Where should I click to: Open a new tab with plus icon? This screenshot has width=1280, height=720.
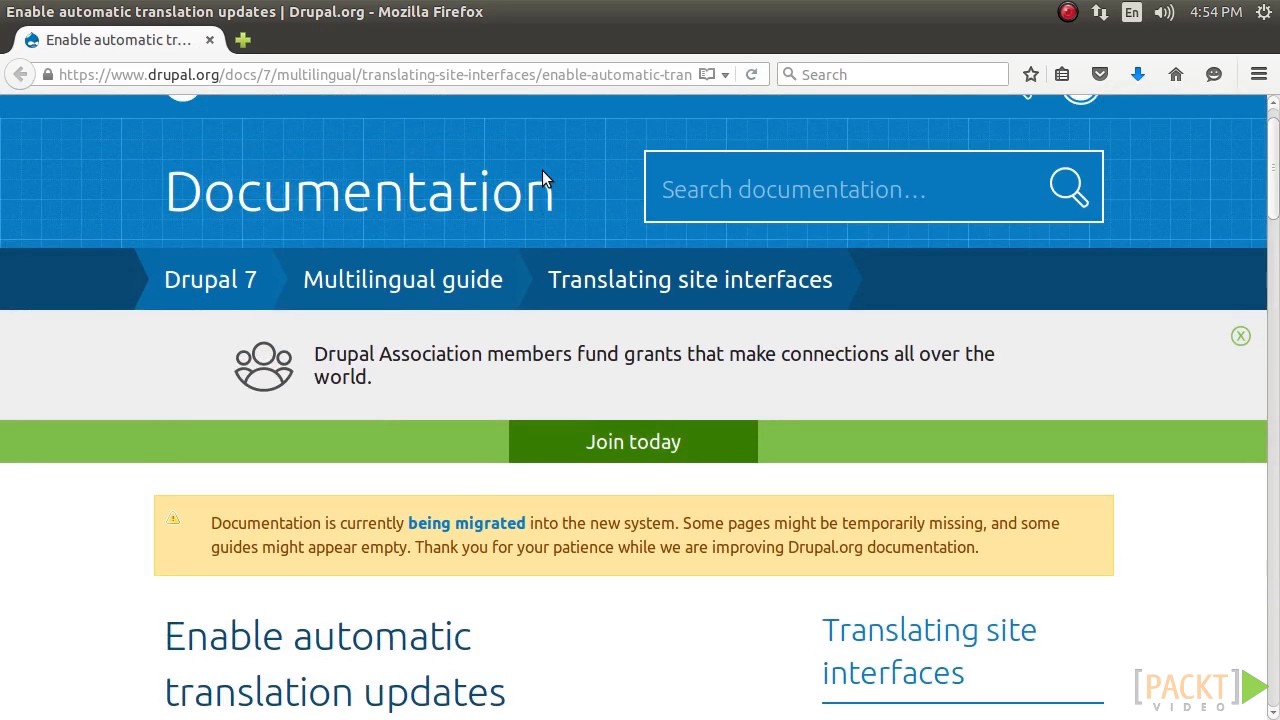[243, 40]
